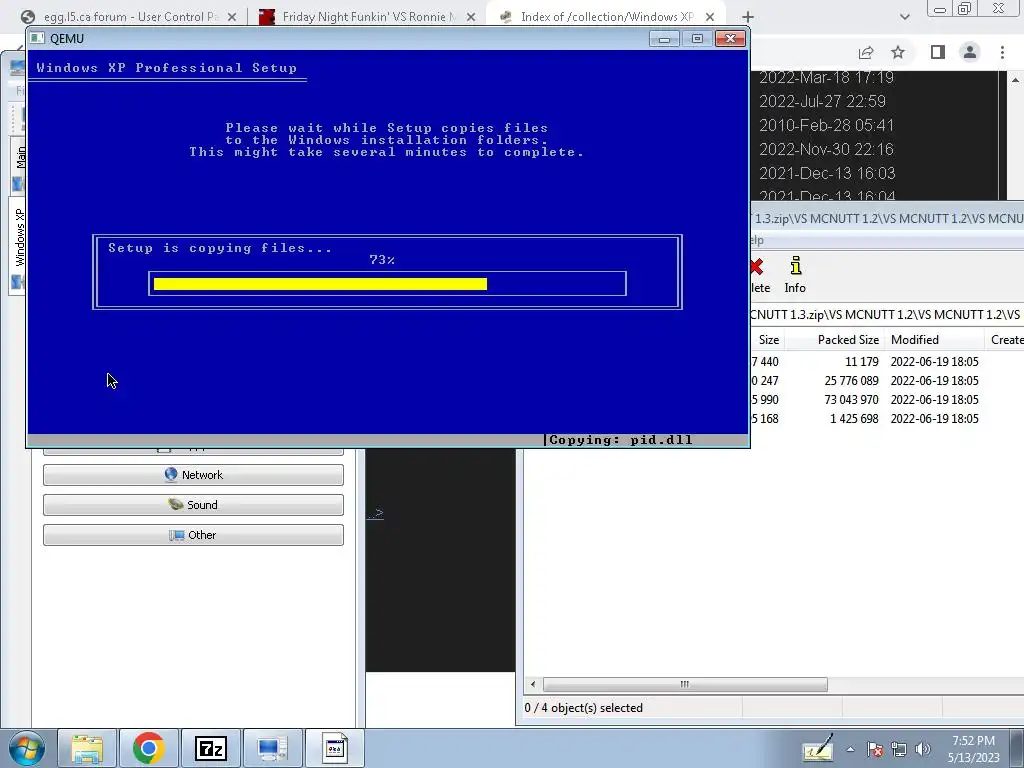Open the volume speaker tray icon
The height and width of the screenshot is (768, 1024).
coord(923,750)
